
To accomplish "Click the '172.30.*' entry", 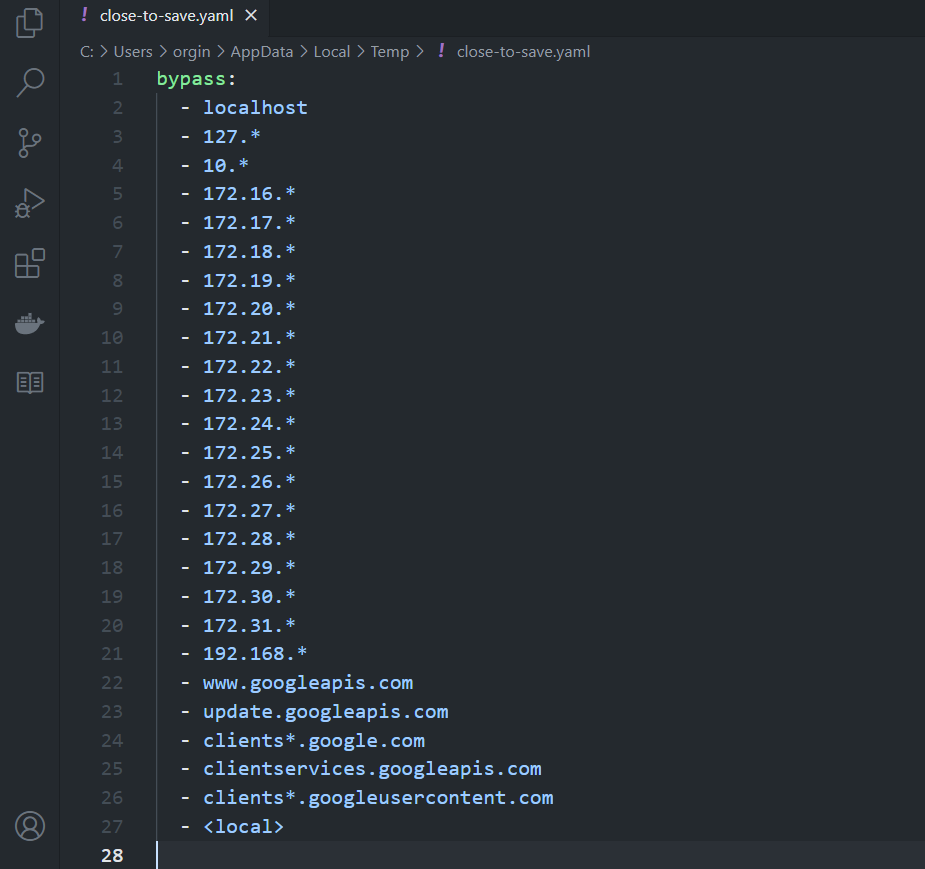I will (249, 597).
